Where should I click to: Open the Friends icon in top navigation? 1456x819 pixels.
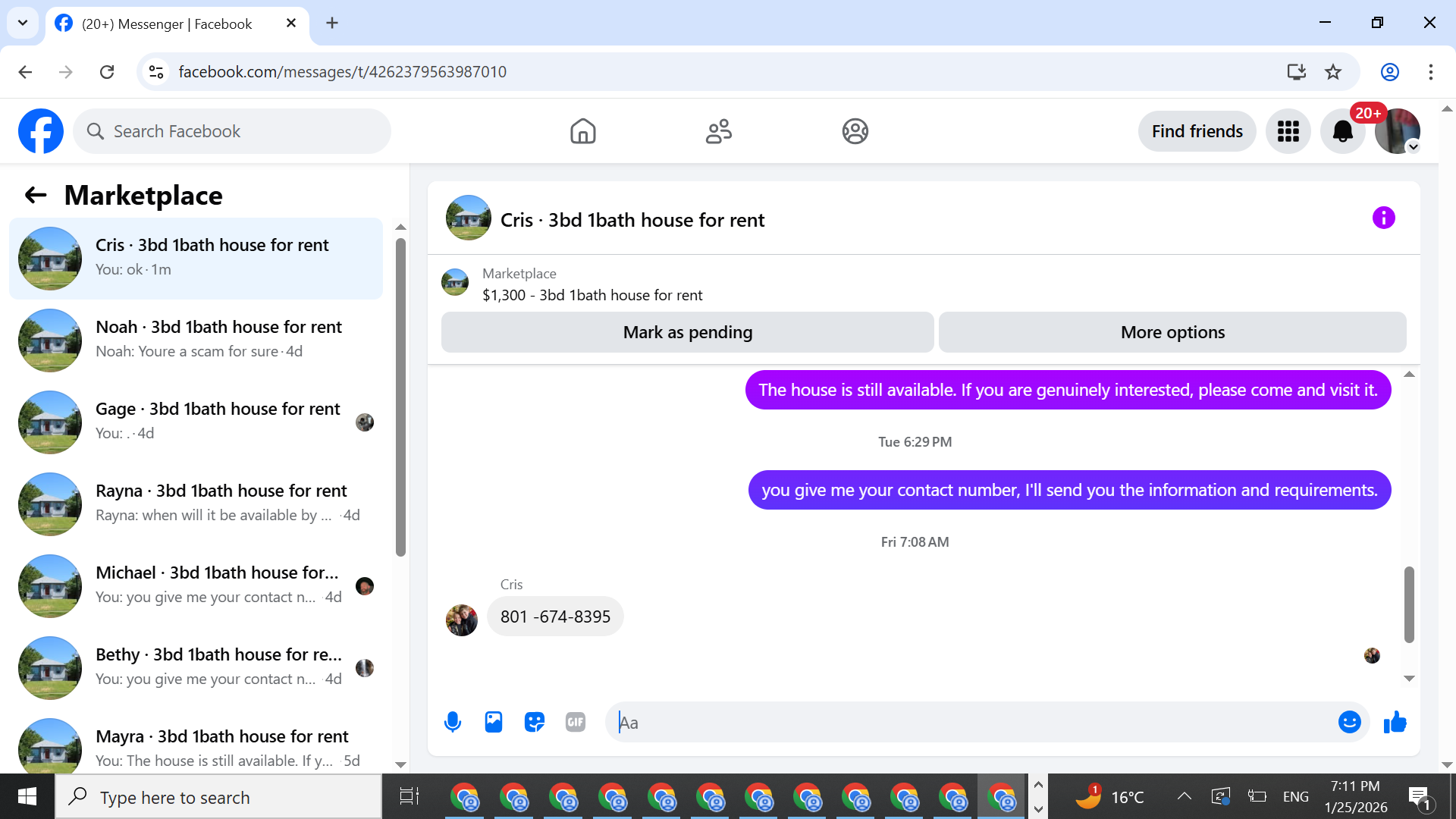tap(719, 131)
